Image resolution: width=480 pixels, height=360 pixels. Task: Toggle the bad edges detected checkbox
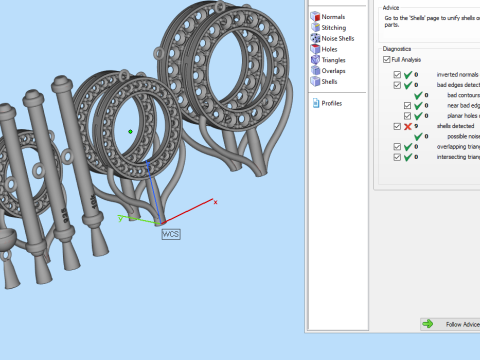point(397,85)
